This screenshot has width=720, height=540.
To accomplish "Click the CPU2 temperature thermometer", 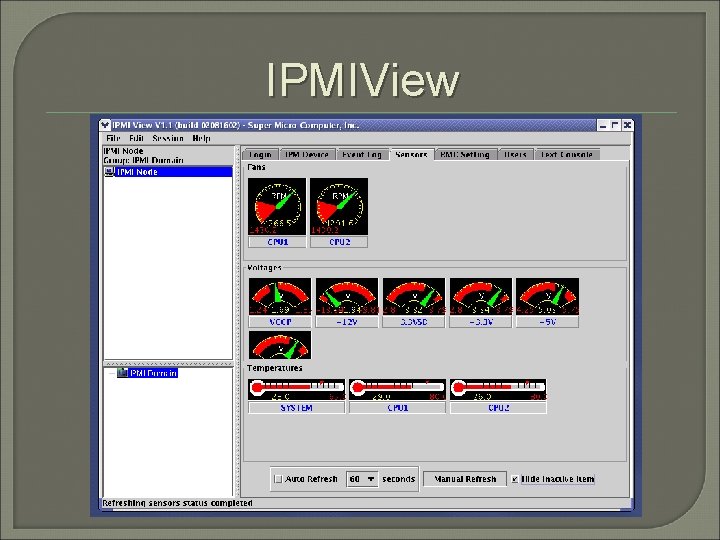I will tap(498, 389).
